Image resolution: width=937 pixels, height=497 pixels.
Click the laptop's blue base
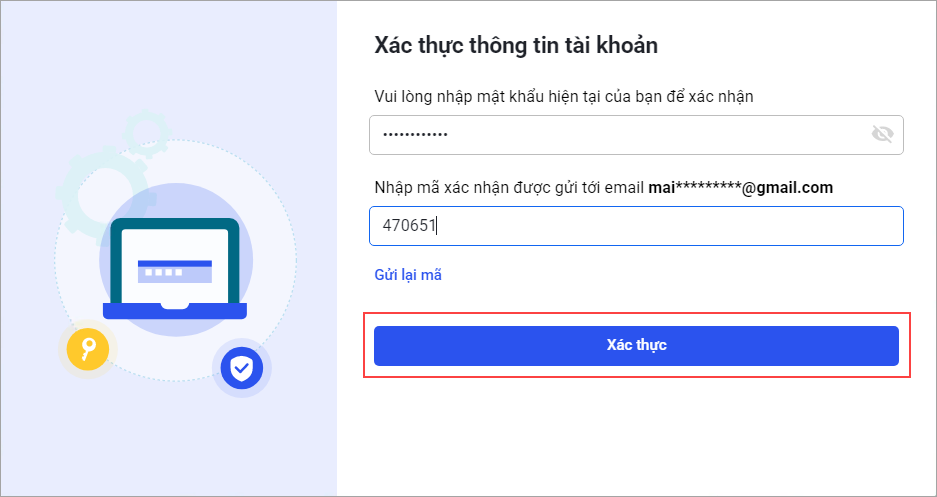175,311
